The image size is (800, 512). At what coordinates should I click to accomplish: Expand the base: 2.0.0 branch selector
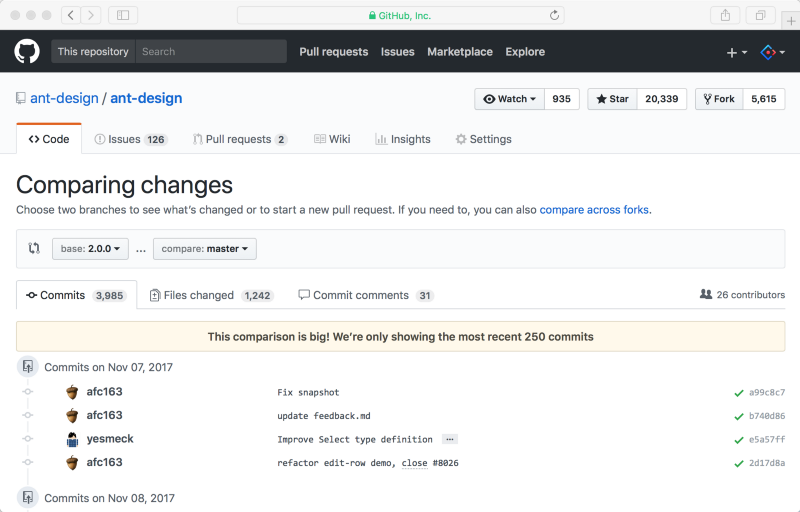pyautogui.click(x=90, y=249)
